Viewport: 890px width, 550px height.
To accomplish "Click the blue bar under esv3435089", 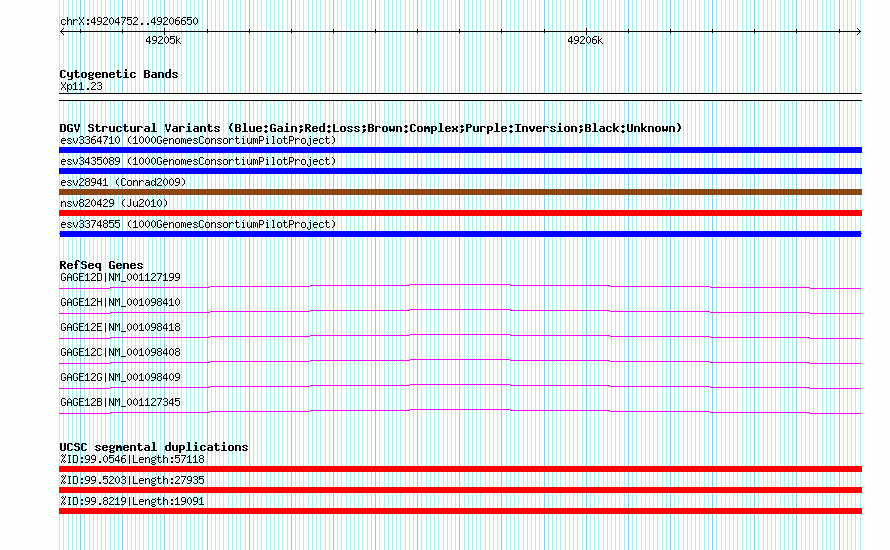I will point(460,171).
